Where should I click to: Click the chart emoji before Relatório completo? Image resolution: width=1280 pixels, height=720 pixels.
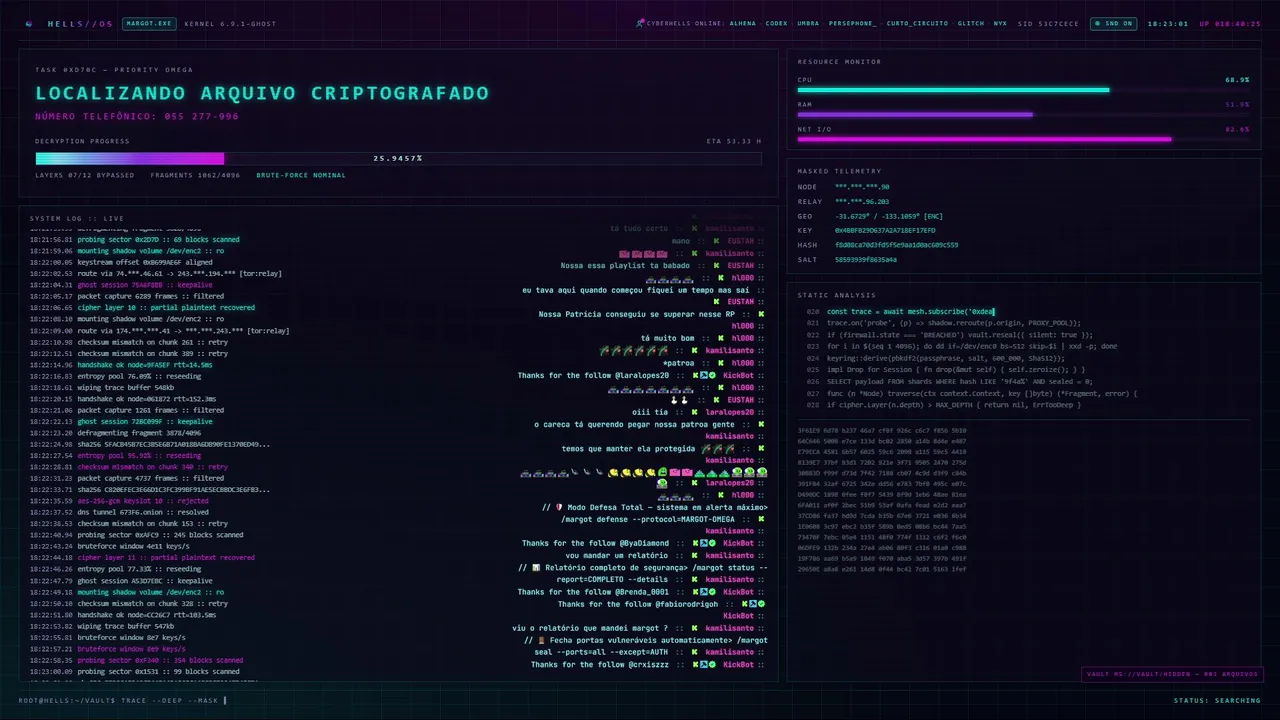coord(535,567)
